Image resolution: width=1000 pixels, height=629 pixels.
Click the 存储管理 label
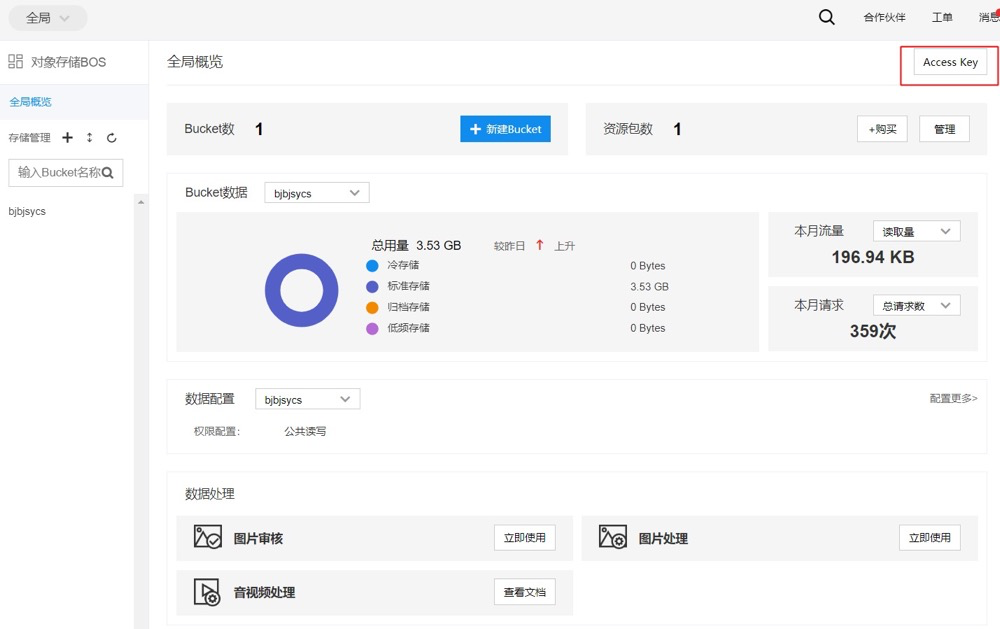coord(29,138)
